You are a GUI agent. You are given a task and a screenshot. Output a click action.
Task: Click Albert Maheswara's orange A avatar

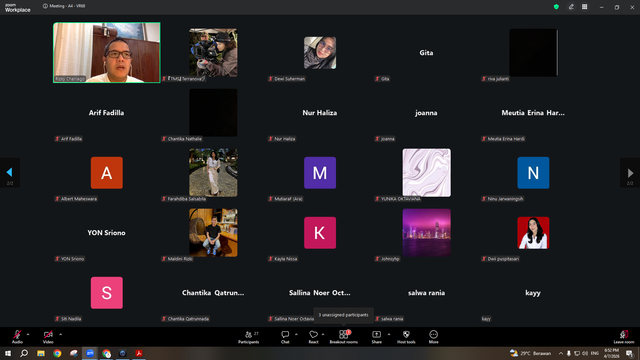107,173
